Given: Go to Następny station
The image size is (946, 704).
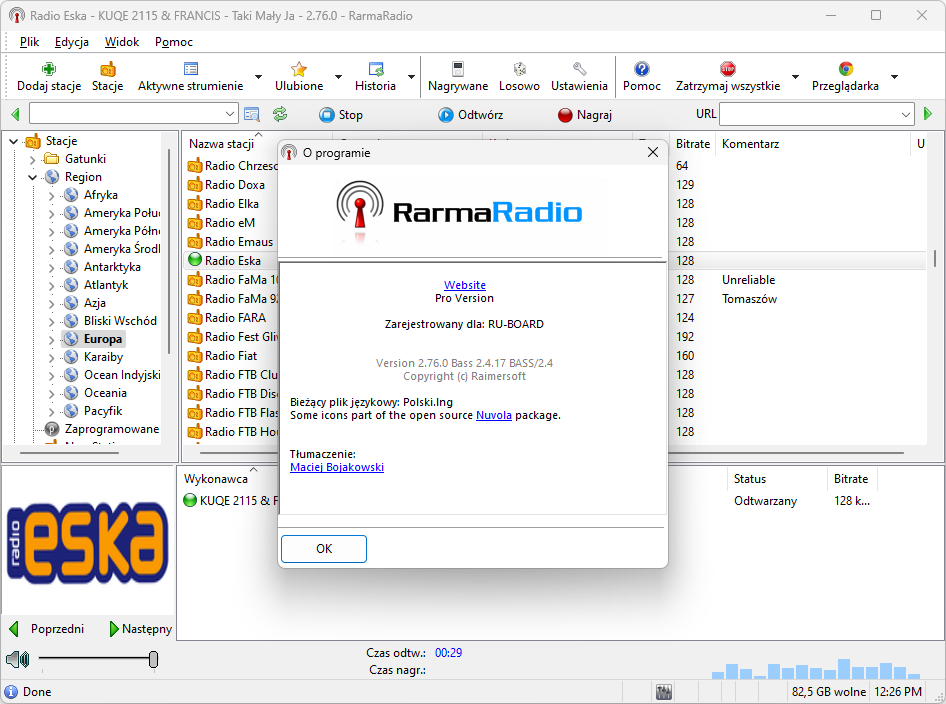Looking at the screenshot, I should tap(141, 629).
